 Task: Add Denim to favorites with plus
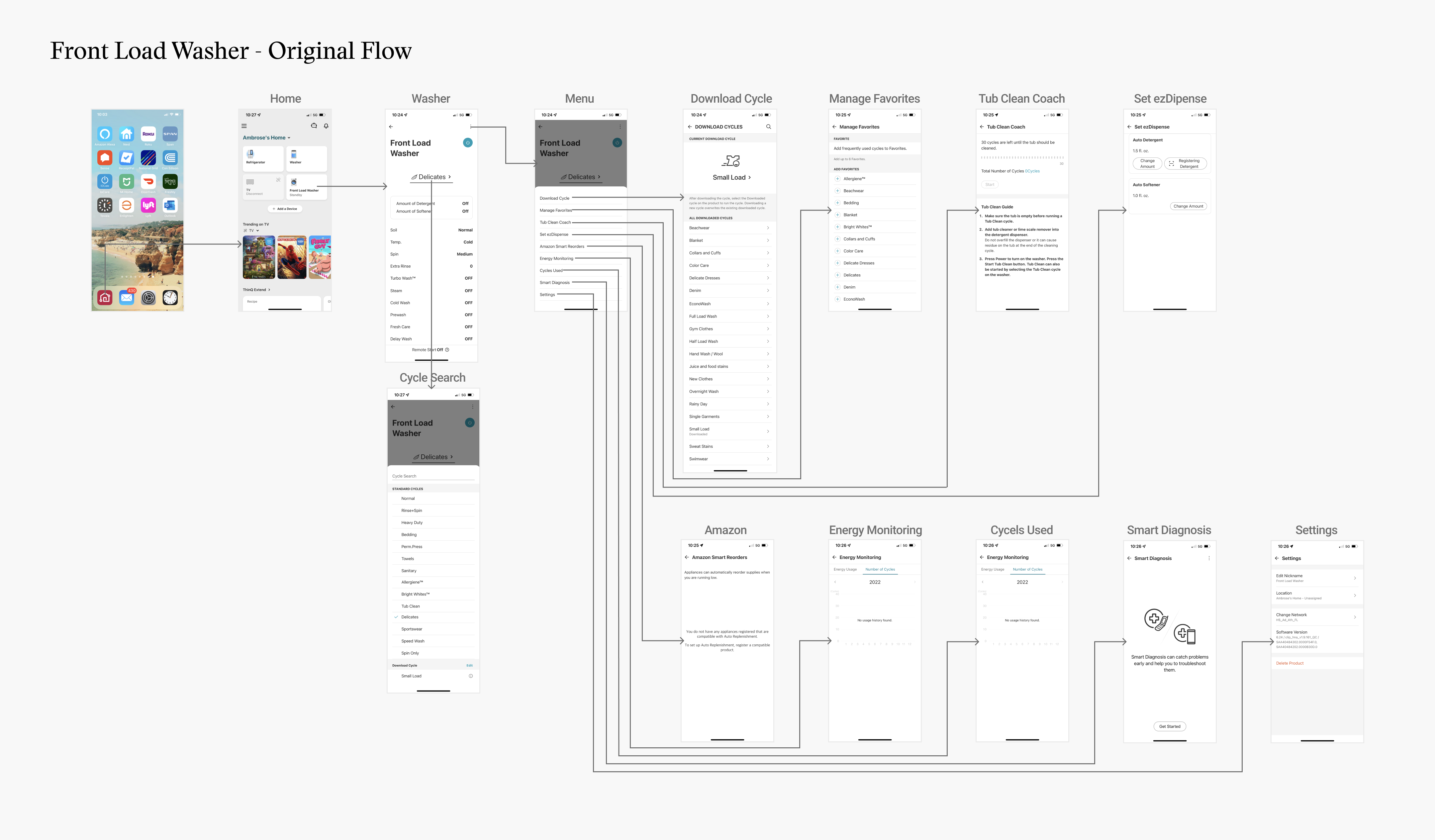(838, 287)
